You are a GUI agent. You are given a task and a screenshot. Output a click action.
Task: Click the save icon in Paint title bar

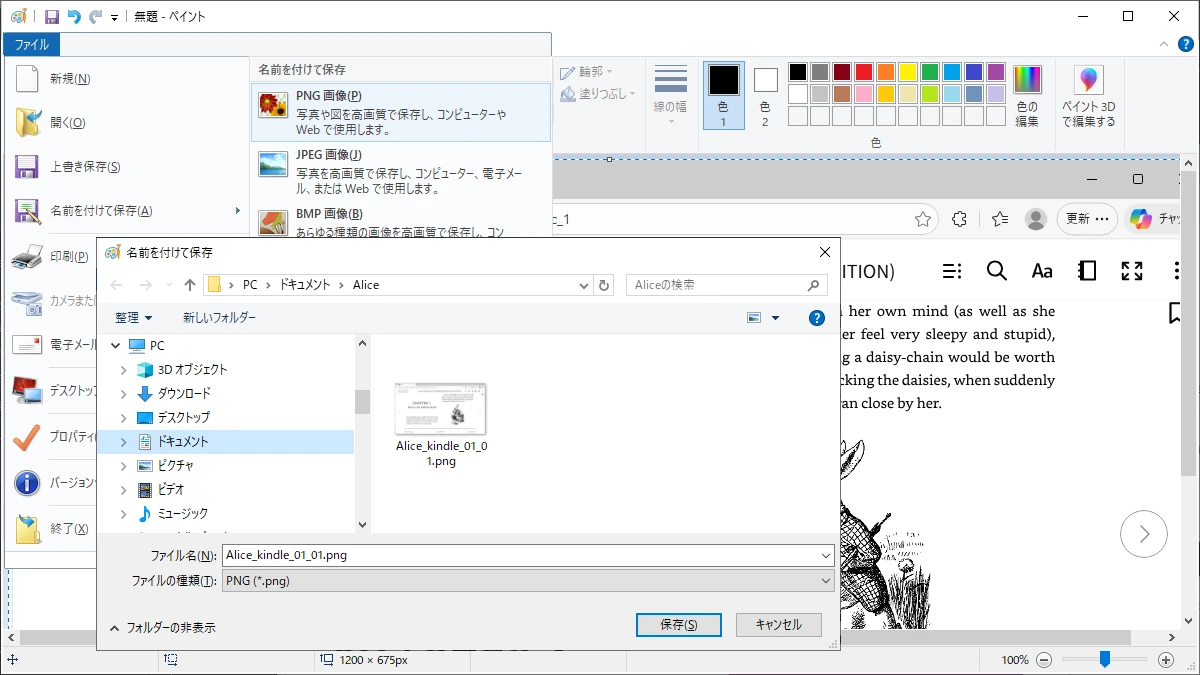(52, 17)
